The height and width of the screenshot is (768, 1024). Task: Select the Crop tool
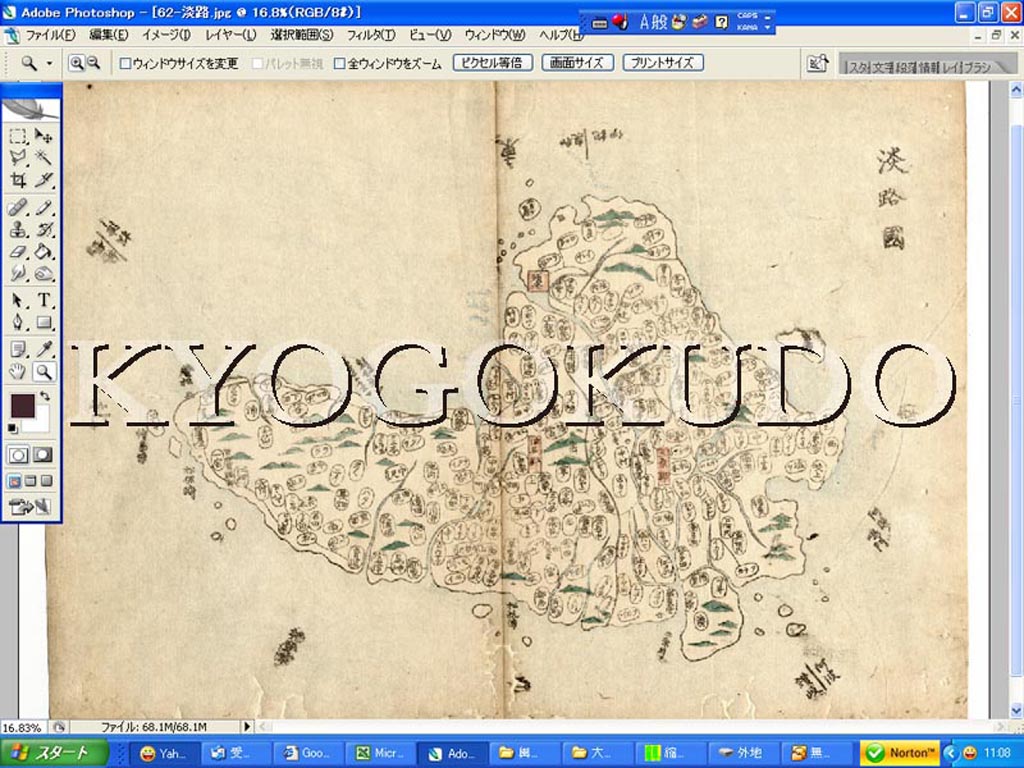tap(18, 180)
